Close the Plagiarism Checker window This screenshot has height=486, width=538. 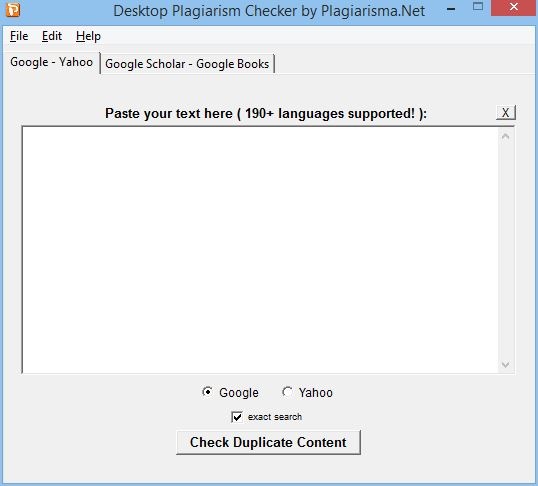pyautogui.click(x=513, y=8)
